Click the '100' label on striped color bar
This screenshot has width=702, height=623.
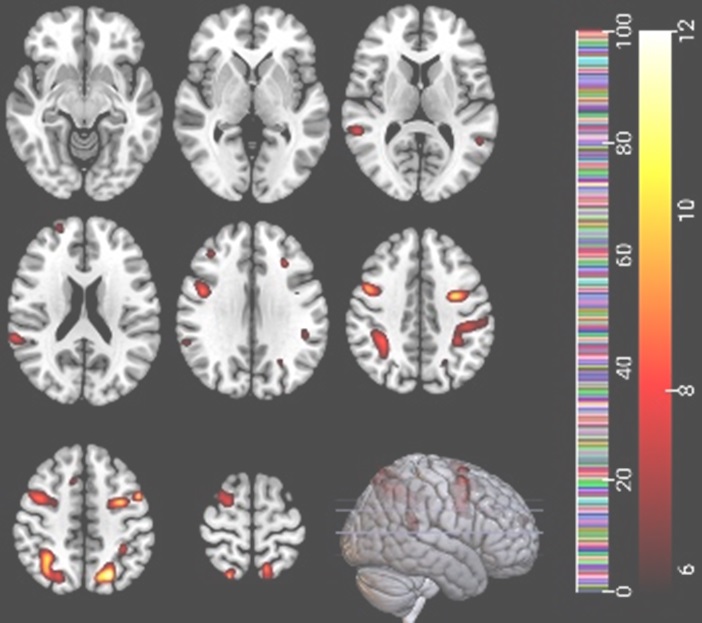[x=624, y=30]
